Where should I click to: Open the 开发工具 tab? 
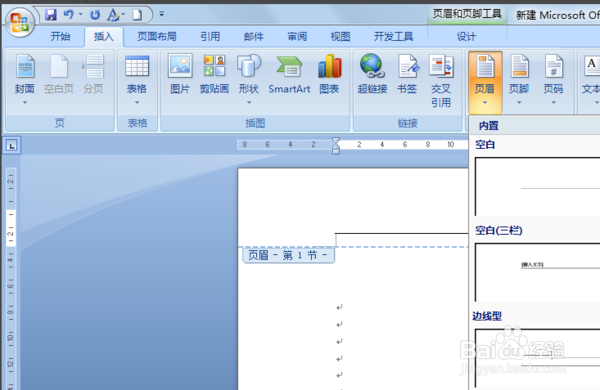(x=393, y=36)
